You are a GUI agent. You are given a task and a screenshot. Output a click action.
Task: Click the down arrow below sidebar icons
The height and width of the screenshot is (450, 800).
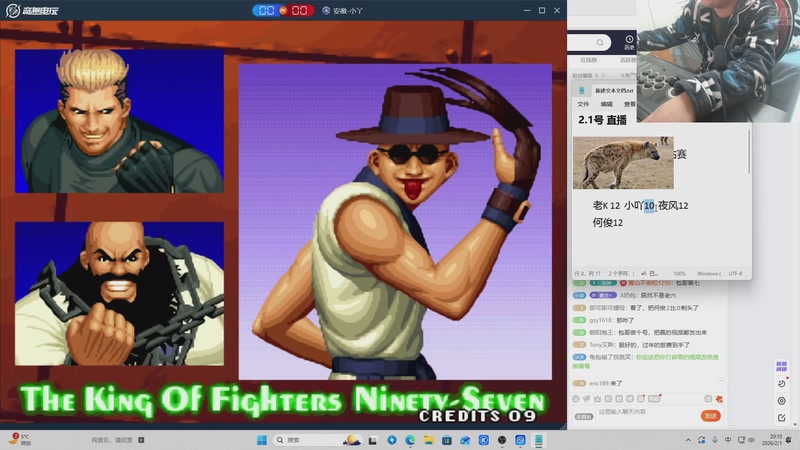[x=795, y=424]
